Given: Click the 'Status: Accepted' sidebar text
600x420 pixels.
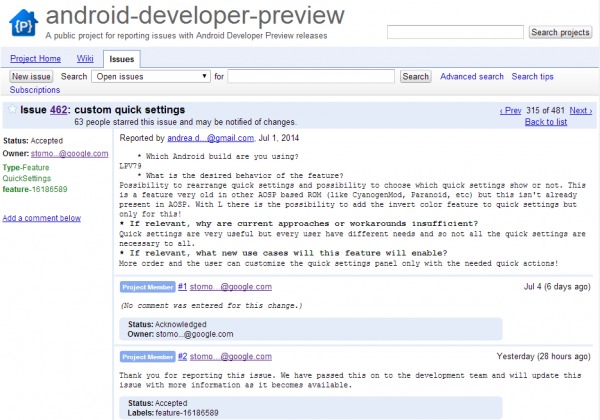Looking at the screenshot, I should [x=33, y=141].
